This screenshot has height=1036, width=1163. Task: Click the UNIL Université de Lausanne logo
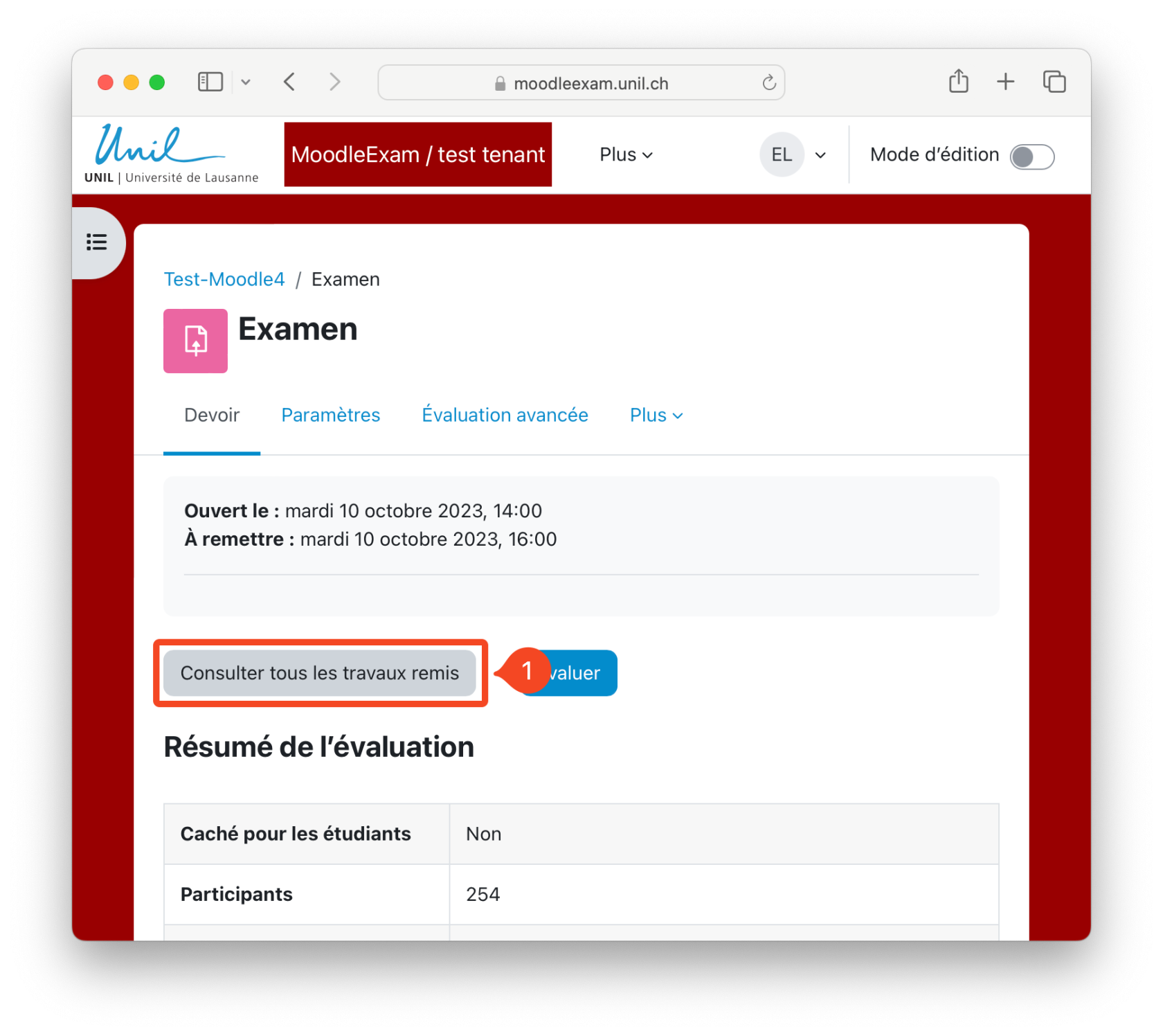[x=172, y=154]
